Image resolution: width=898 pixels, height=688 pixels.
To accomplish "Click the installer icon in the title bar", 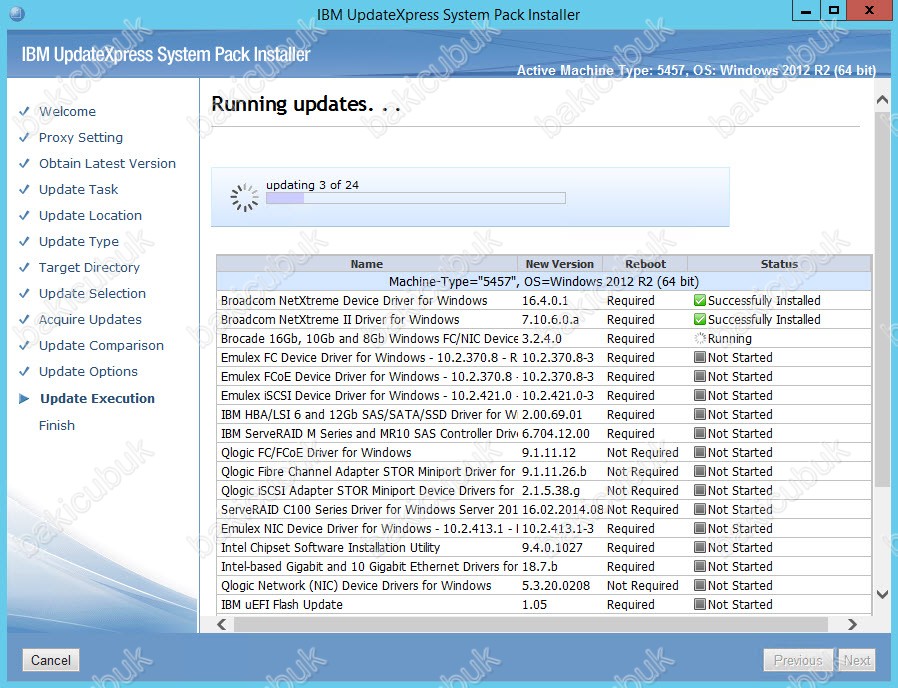I will (x=17, y=13).
